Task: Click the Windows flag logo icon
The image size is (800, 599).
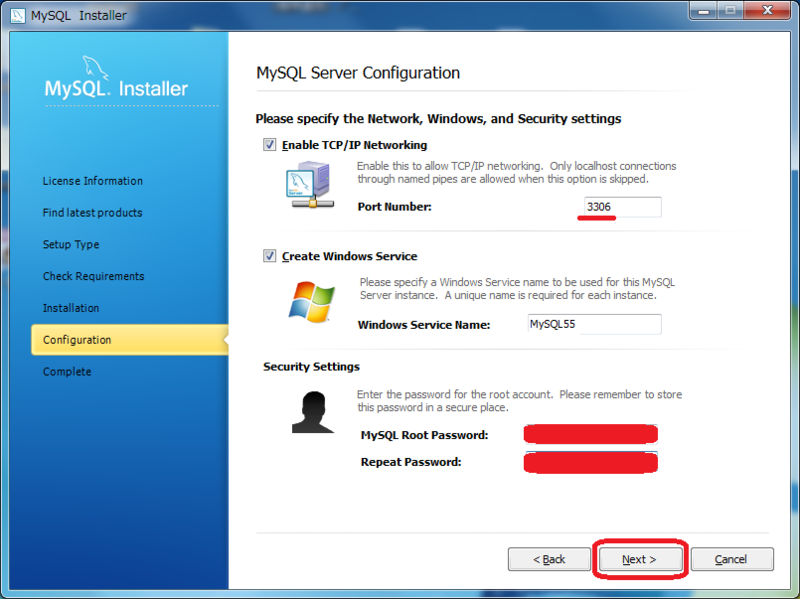Action: point(311,301)
